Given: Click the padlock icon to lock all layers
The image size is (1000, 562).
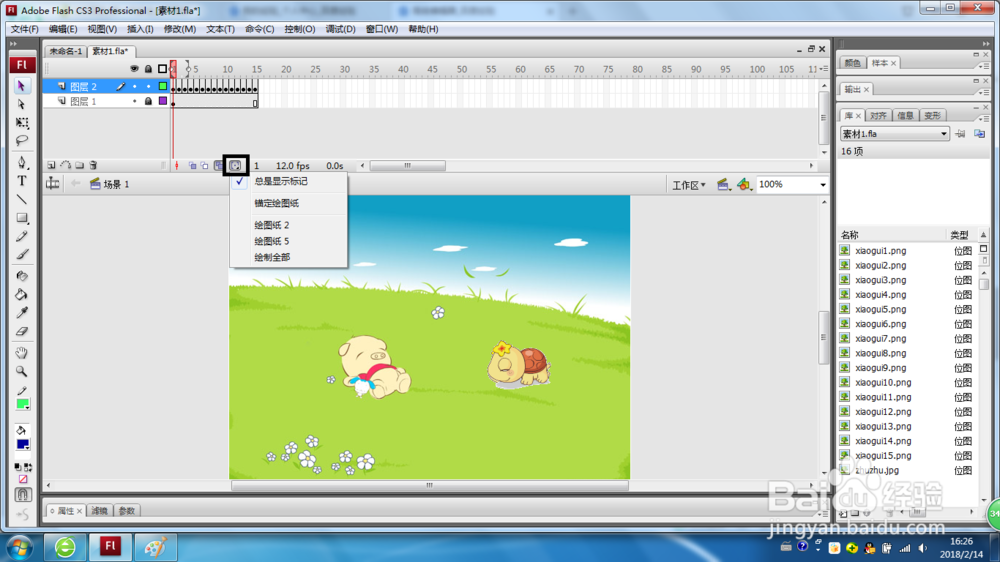Looking at the screenshot, I should 148,68.
